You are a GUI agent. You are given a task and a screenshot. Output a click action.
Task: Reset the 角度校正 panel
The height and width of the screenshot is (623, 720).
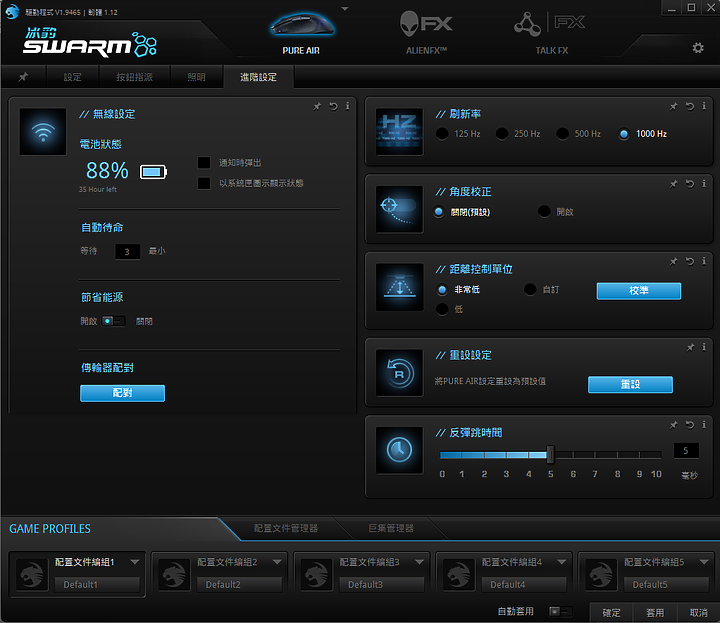click(690, 184)
